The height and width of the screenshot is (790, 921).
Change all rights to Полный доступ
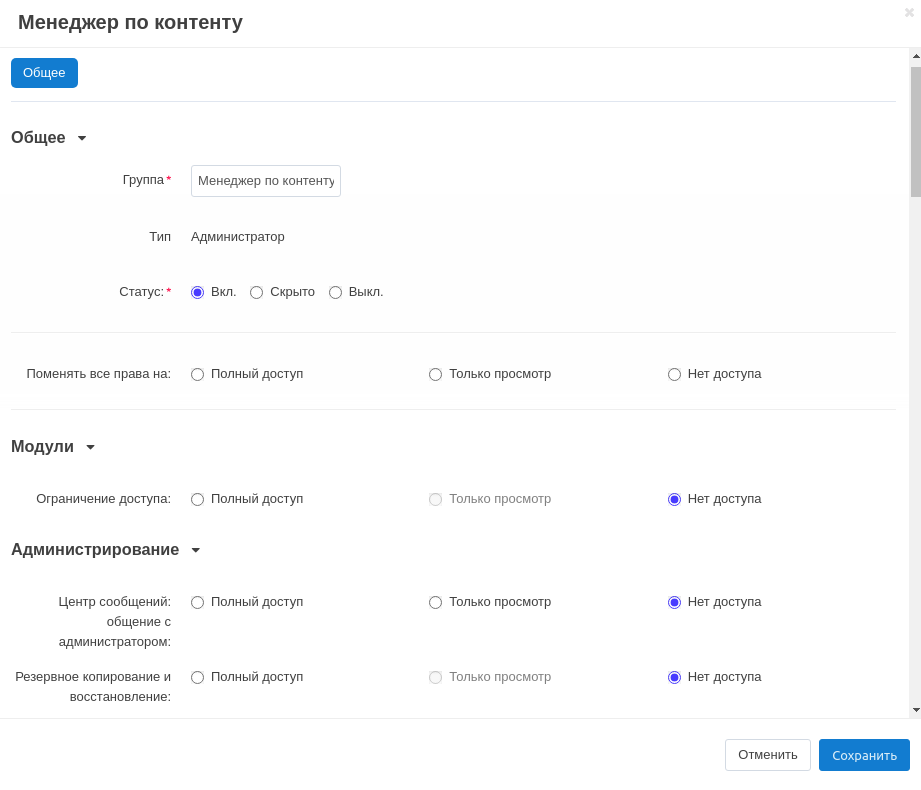pos(198,374)
